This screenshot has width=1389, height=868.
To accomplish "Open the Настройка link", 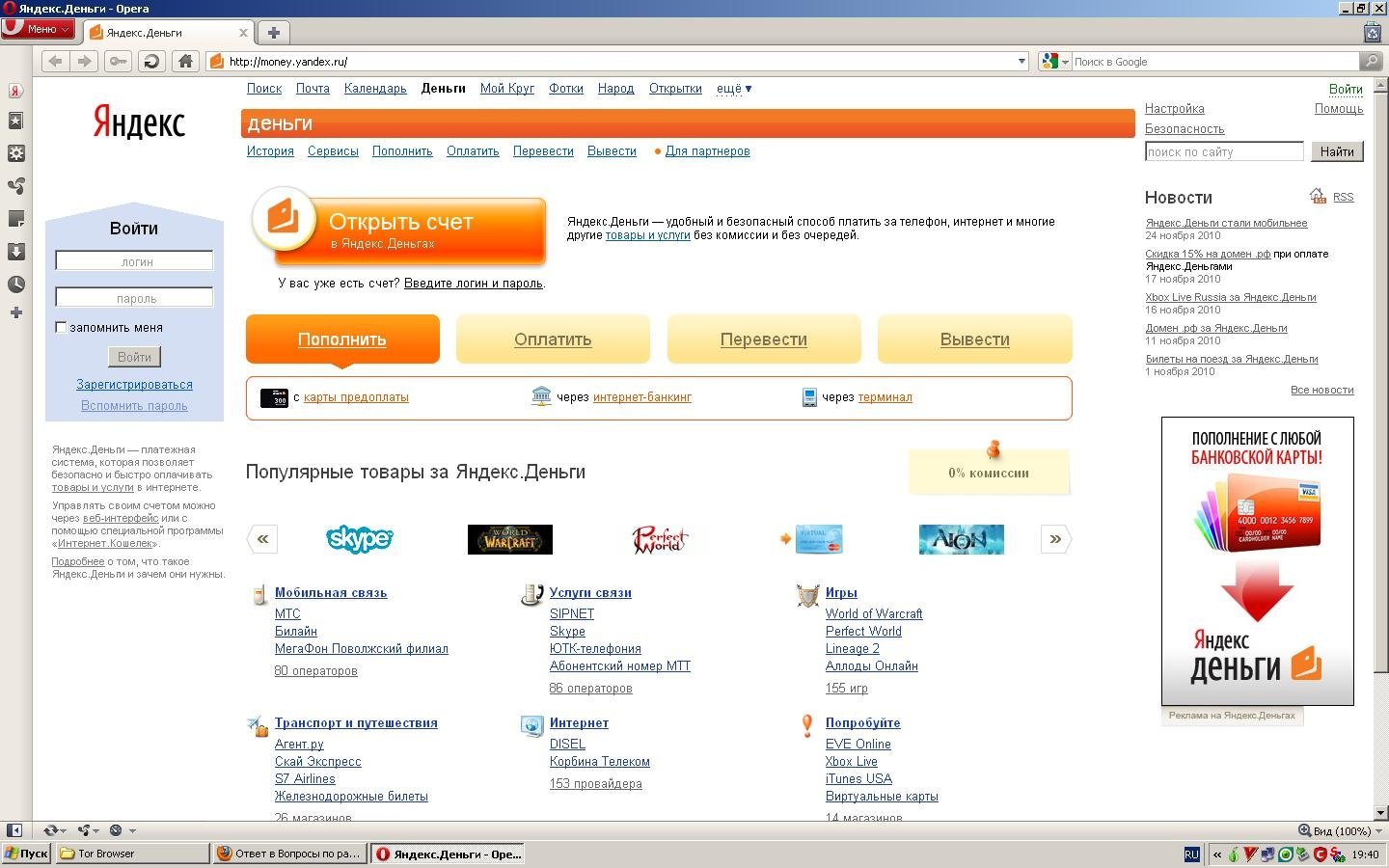I will click(x=1174, y=109).
